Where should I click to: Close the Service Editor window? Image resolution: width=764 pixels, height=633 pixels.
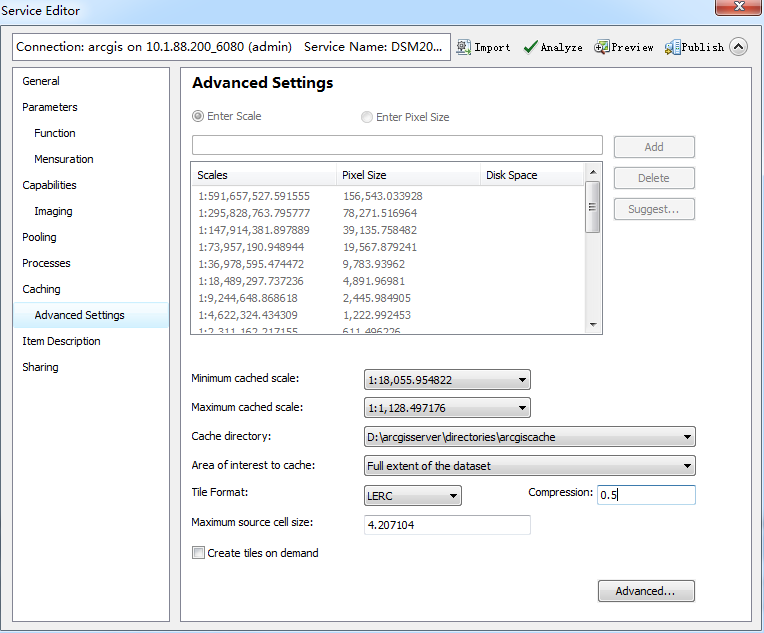(739, 7)
